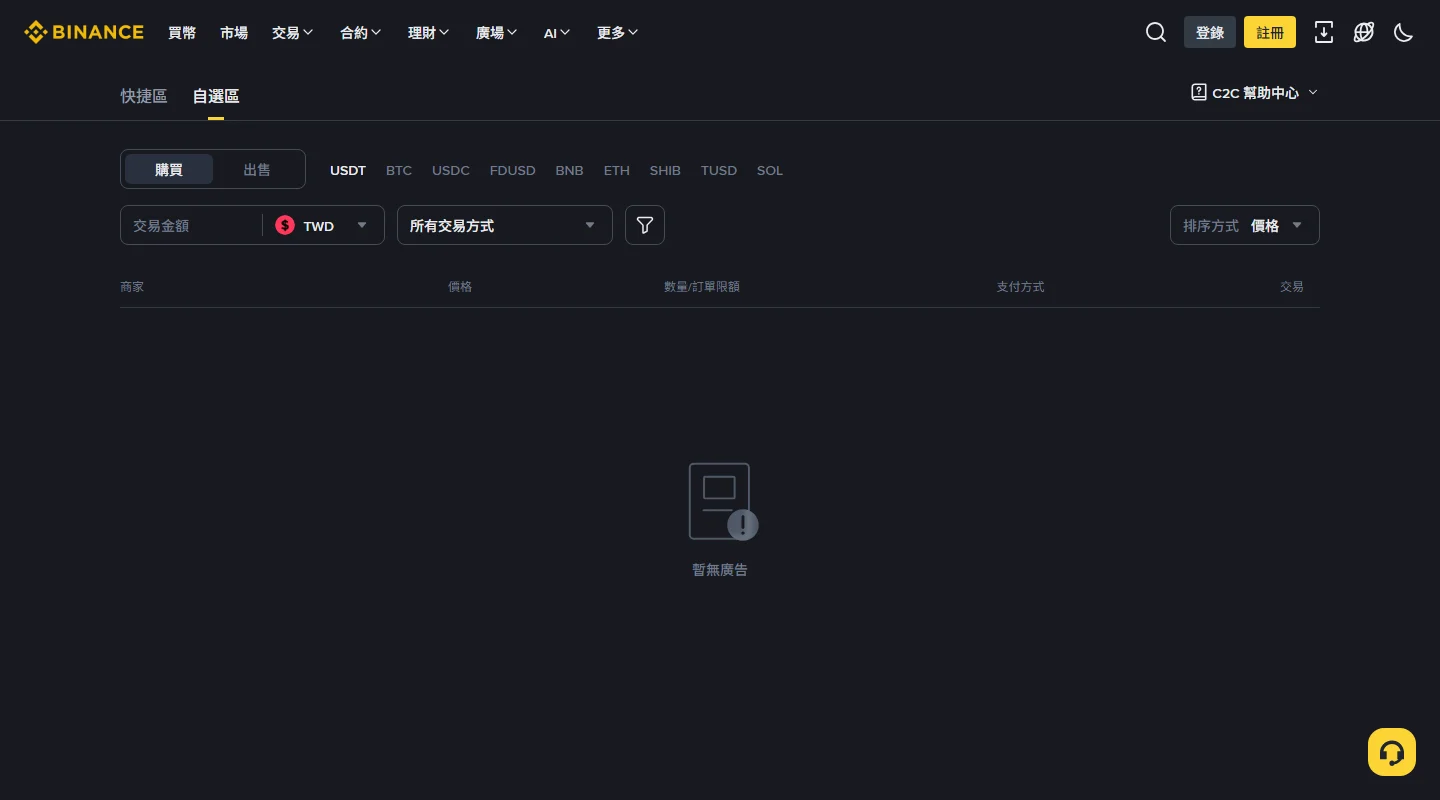This screenshot has width=1440, height=800.
Task: Select the SOL coin tab
Action: tap(770, 170)
